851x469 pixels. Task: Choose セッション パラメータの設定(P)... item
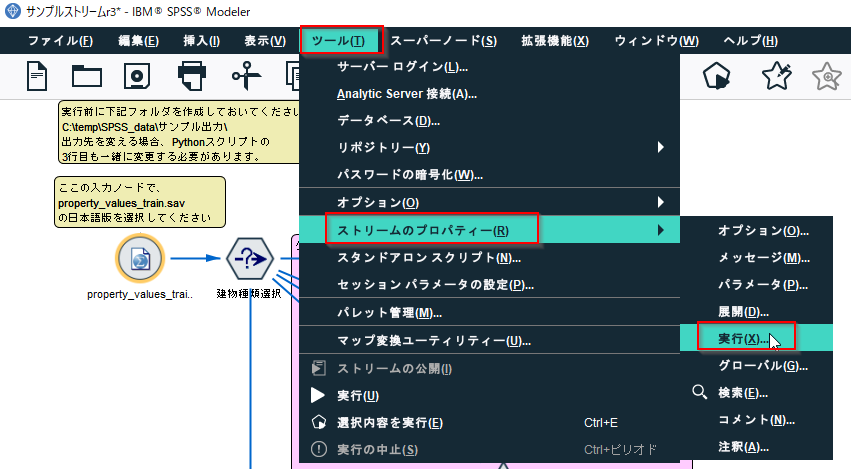click(x=489, y=284)
